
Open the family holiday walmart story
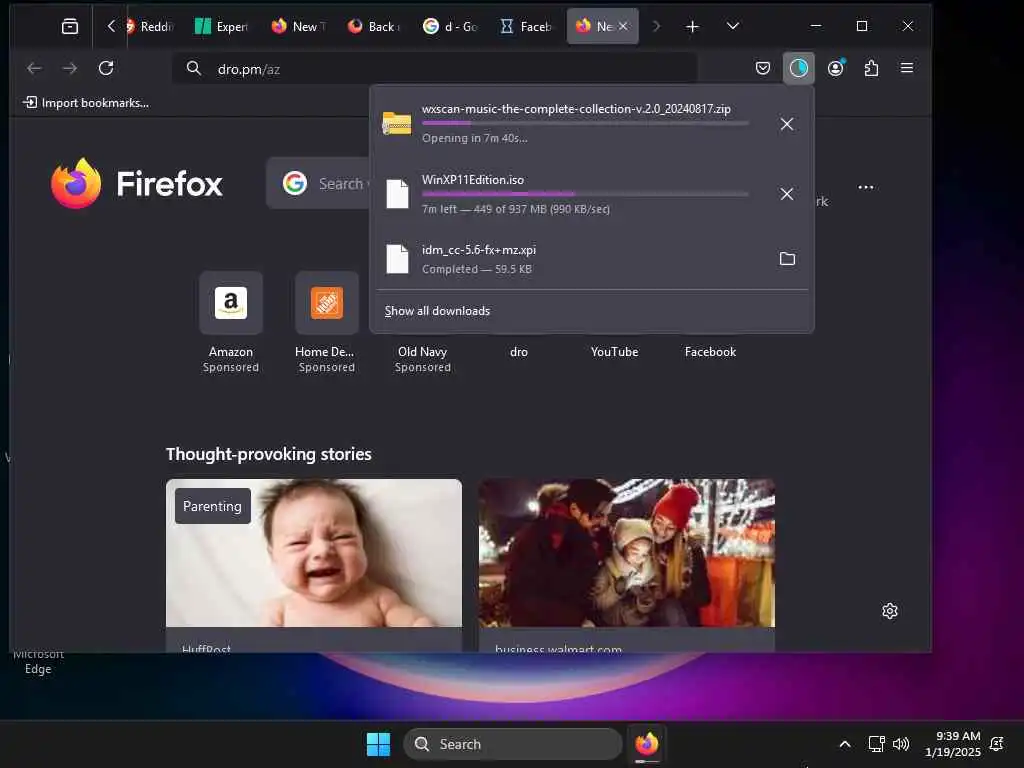click(x=627, y=565)
